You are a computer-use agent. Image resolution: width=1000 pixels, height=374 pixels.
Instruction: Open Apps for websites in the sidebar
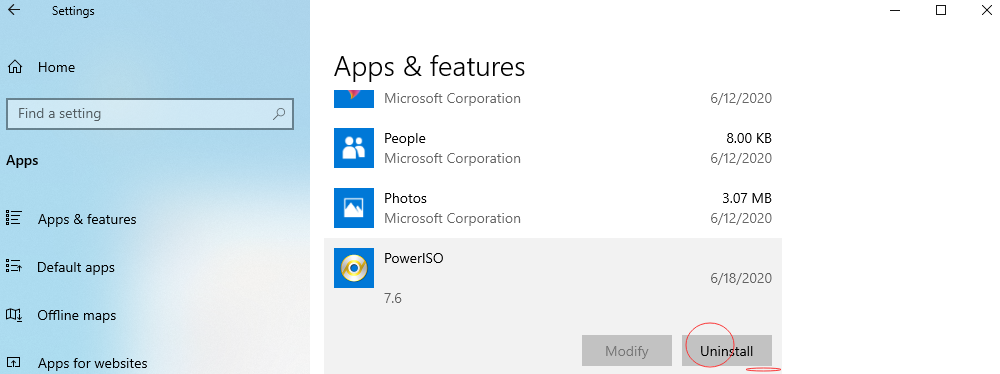point(92,363)
